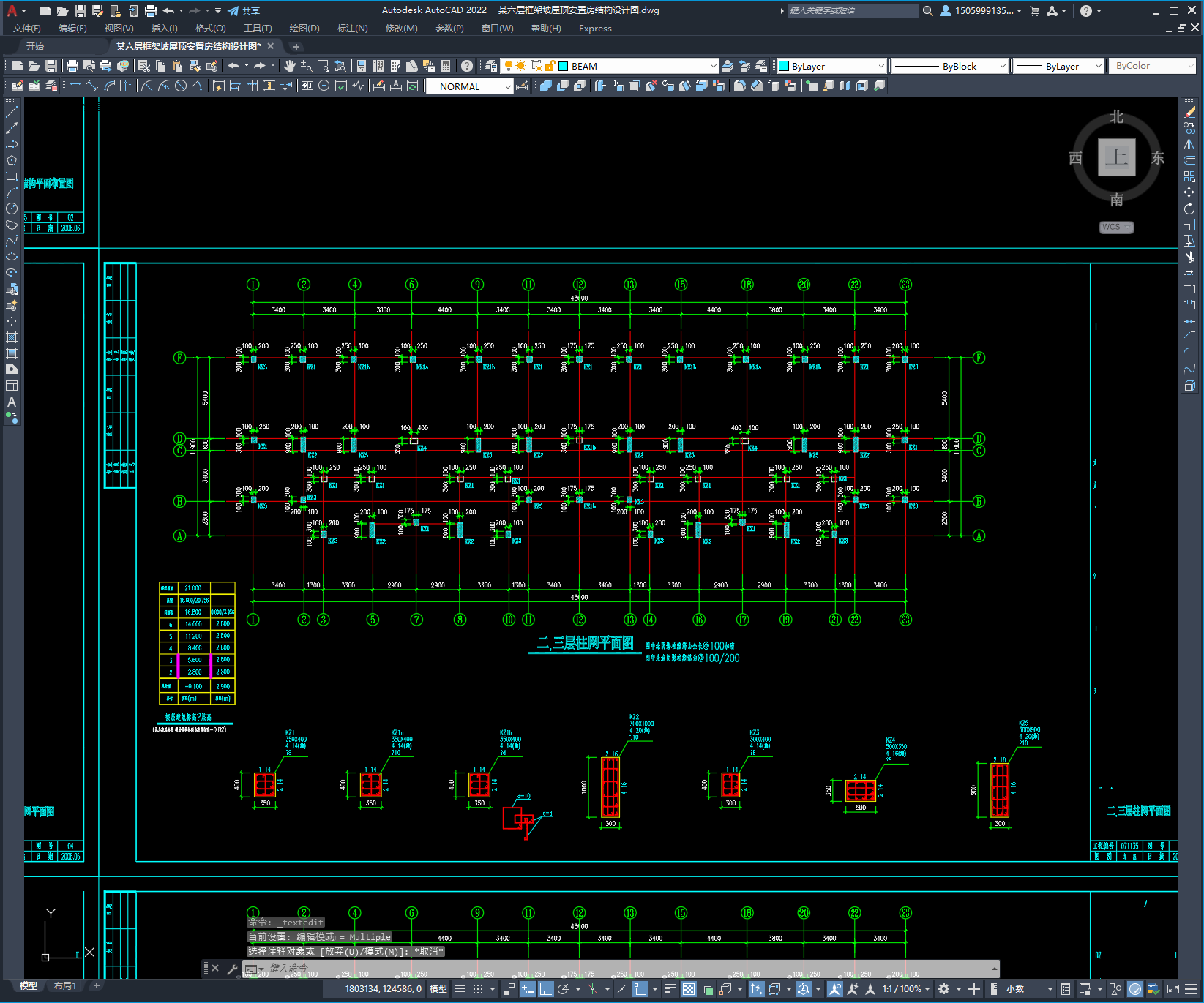Screen dimensions: 1204x1003
Task: Toggle Ortho mode in status bar
Action: click(x=546, y=989)
